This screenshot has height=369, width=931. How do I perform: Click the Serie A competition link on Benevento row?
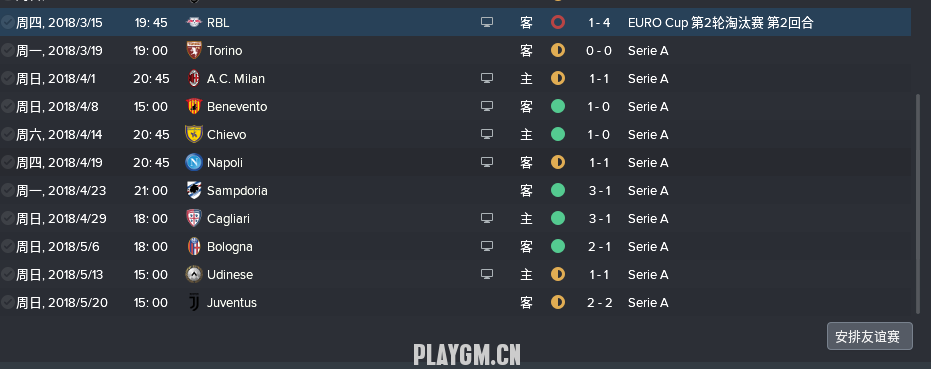(x=648, y=106)
